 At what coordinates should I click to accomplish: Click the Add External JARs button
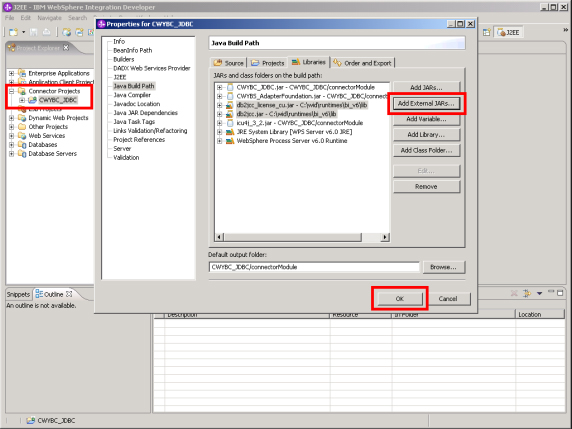(426, 104)
